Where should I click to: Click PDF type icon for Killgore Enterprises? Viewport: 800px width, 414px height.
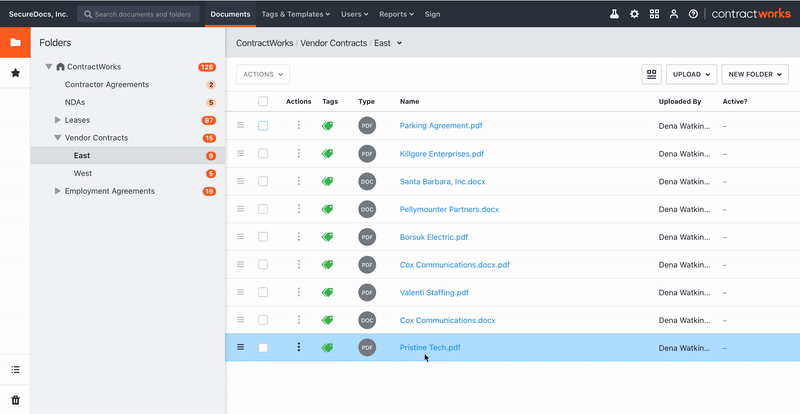pos(367,154)
